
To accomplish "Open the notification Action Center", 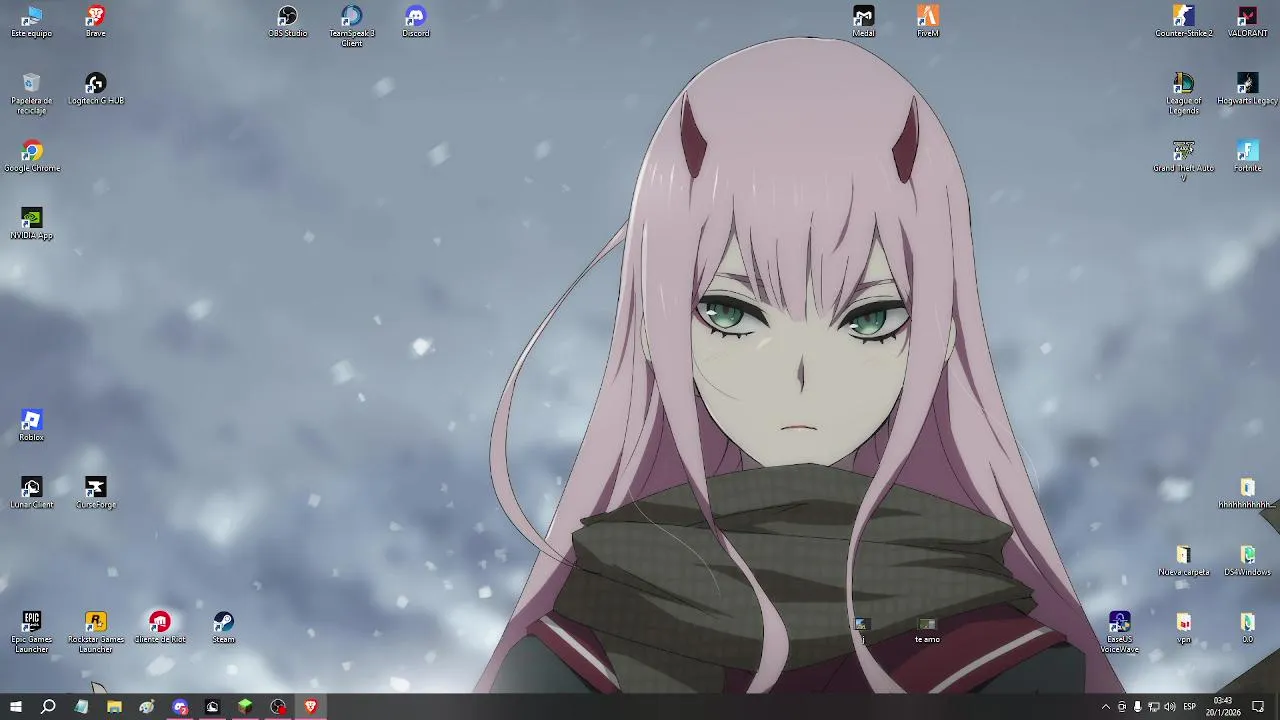I will pyautogui.click(x=1259, y=707).
